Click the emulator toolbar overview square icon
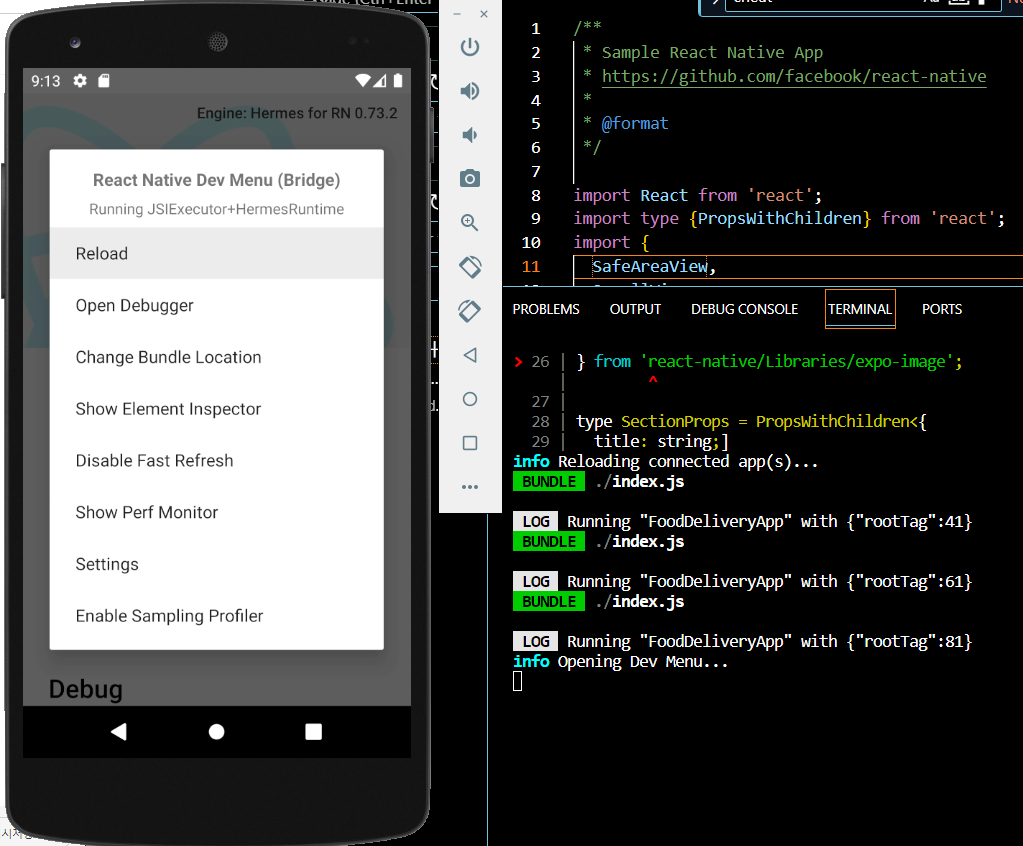The height and width of the screenshot is (846, 1023). tap(470, 443)
